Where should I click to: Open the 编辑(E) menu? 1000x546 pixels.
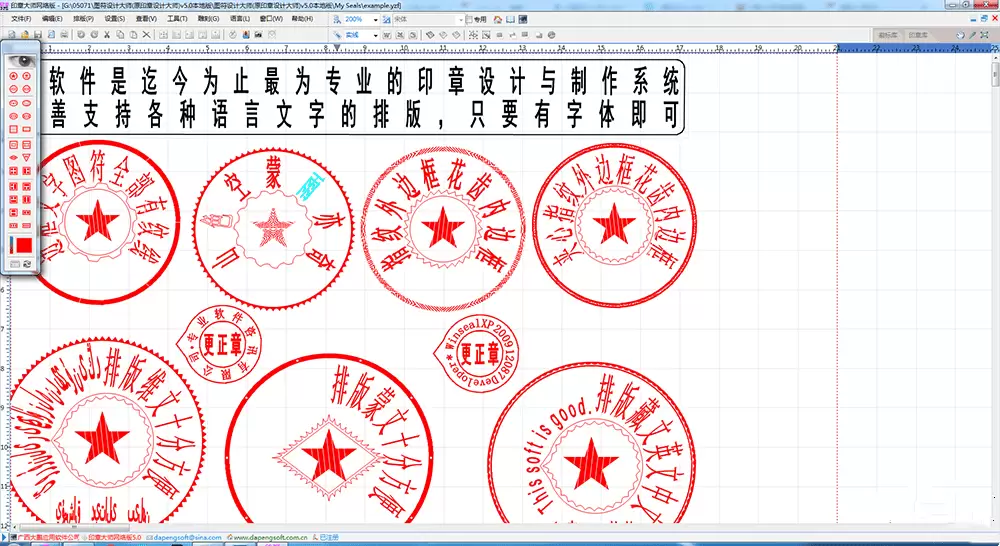[52, 19]
